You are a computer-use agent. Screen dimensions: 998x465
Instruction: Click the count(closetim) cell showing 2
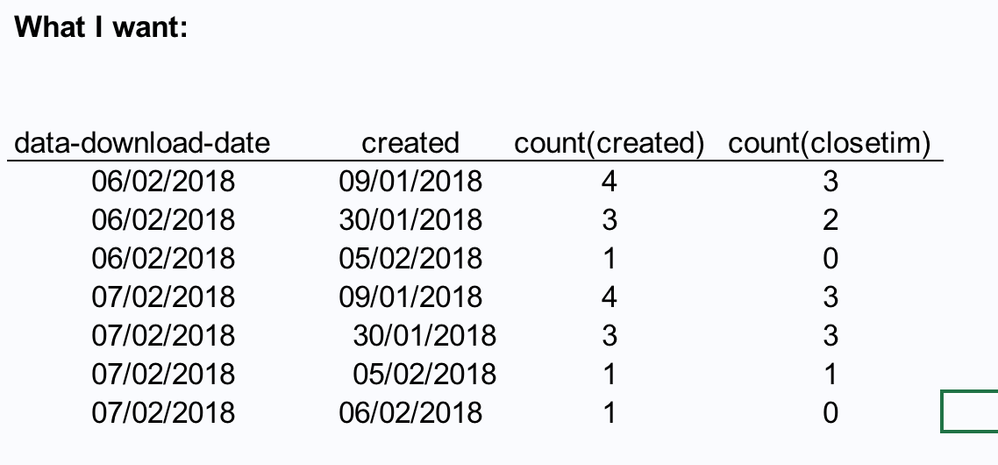click(x=830, y=220)
